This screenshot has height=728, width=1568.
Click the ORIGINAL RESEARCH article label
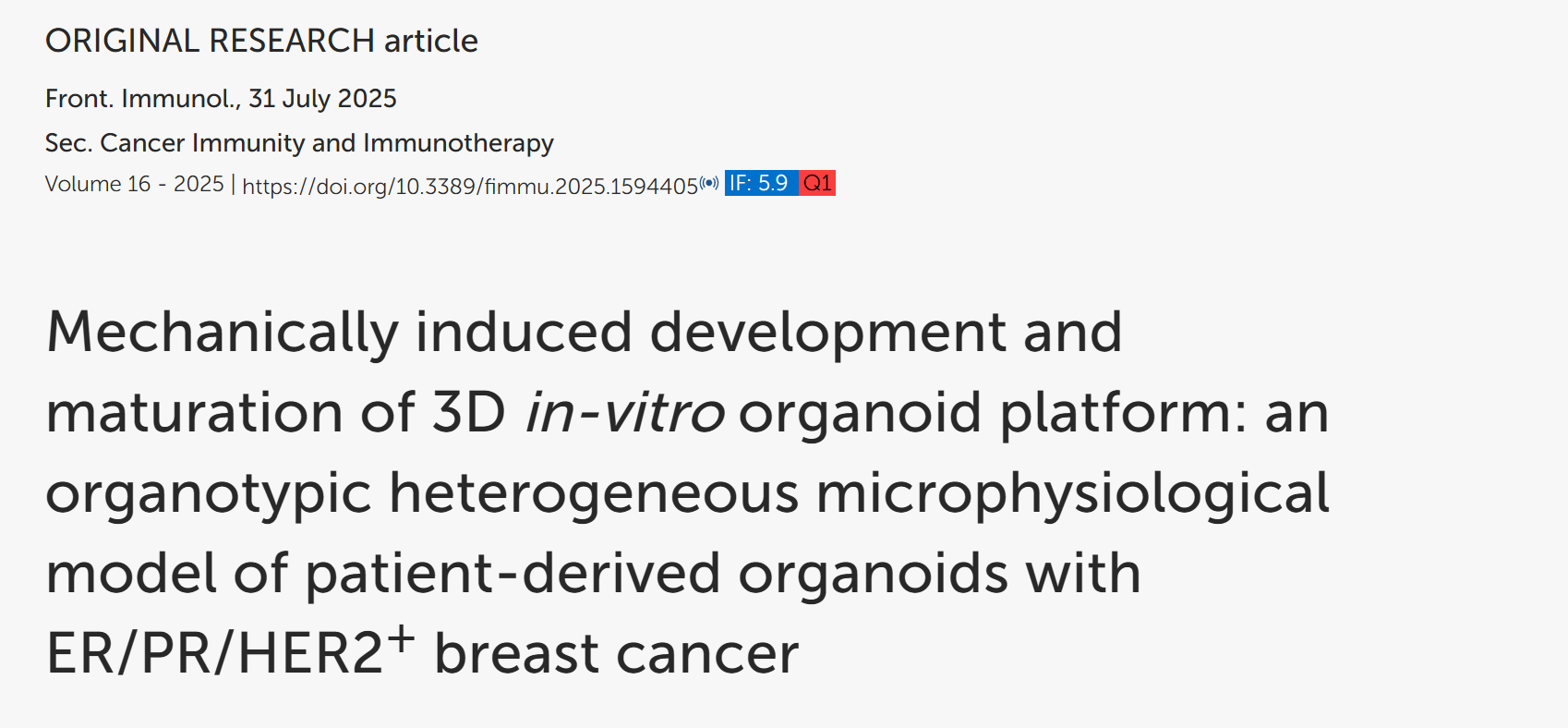[x=261, y=41]
